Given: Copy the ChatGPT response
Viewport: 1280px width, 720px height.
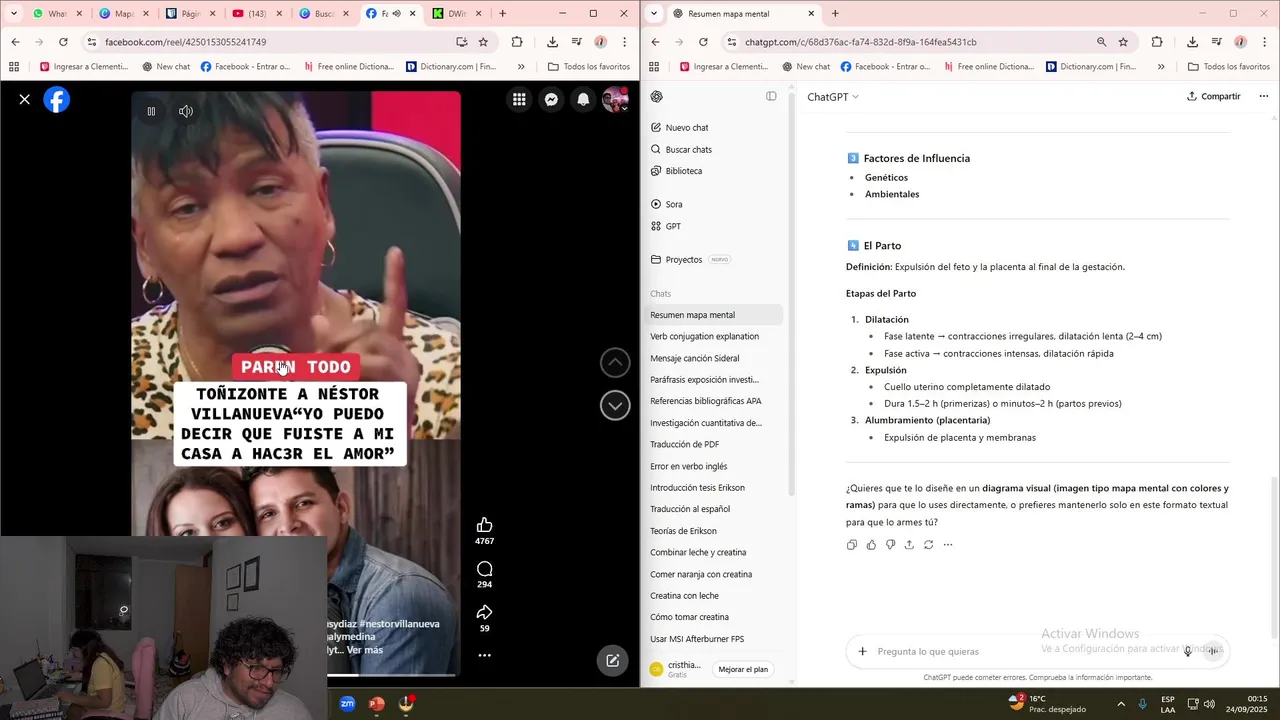Looking at the screenshot, I should (852, 545).
